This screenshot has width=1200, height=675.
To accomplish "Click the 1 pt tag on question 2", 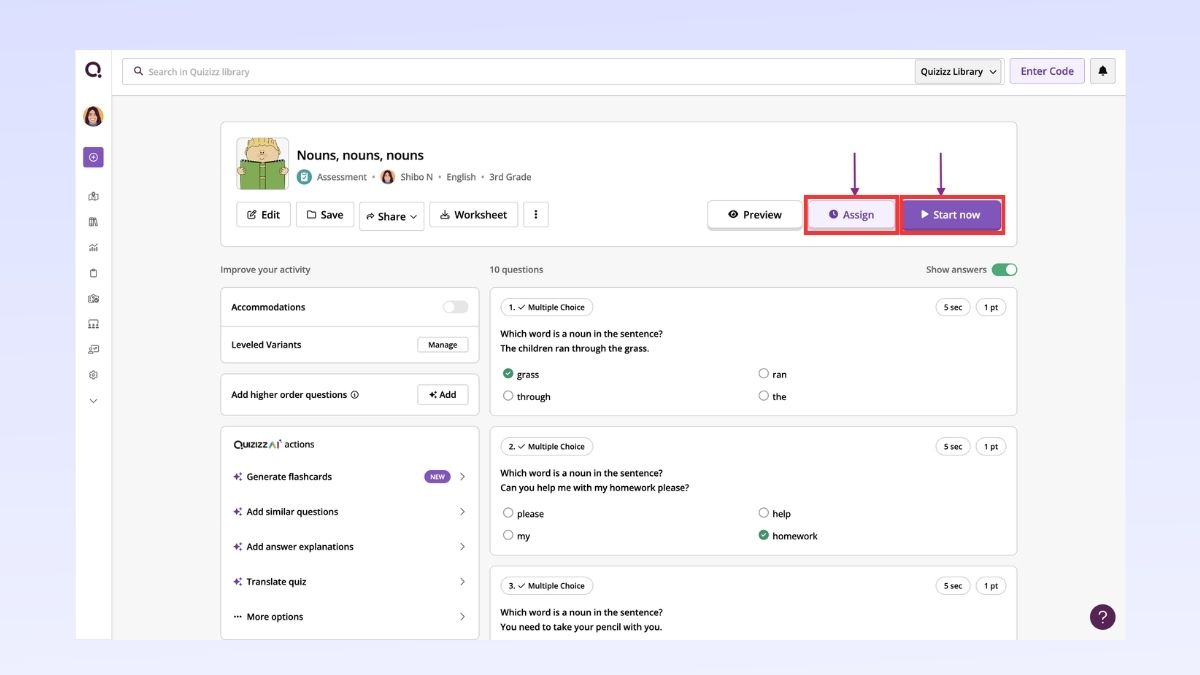I will coord(991,447).
